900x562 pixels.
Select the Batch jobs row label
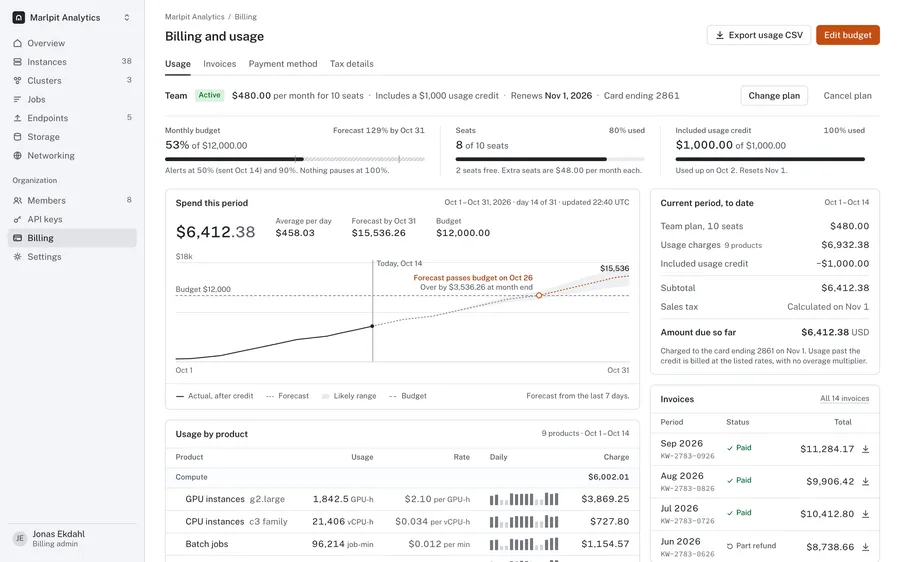[x=207, y=544]
